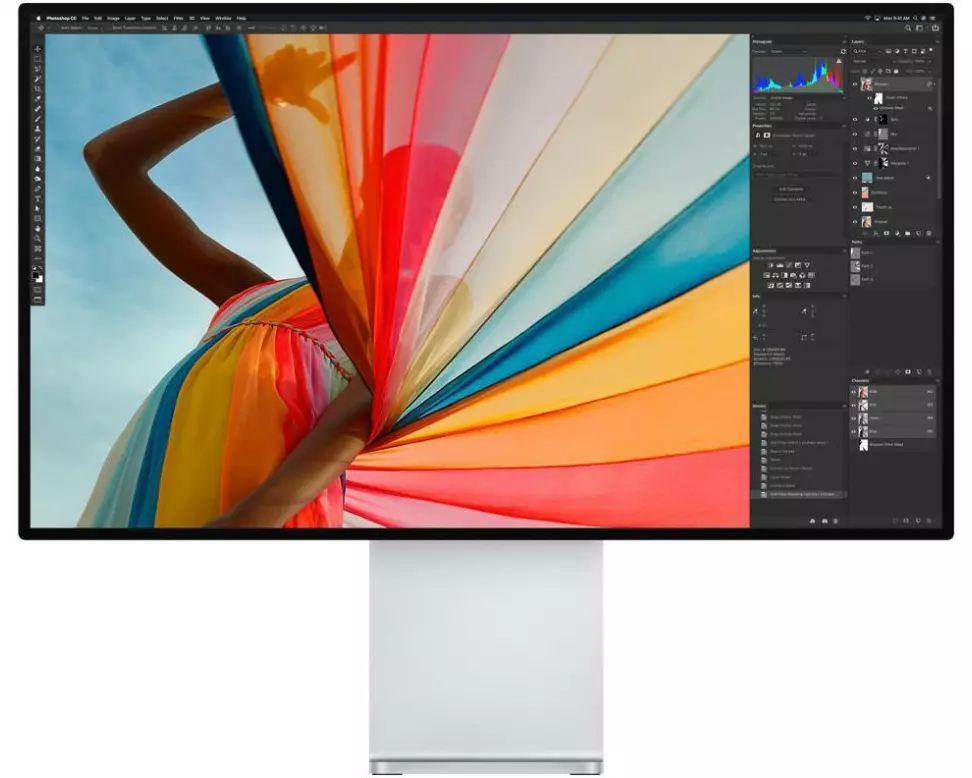The height and width of the screenshot is (778, 972).
Task: Select the Hand tool
Action: [38, 228]
